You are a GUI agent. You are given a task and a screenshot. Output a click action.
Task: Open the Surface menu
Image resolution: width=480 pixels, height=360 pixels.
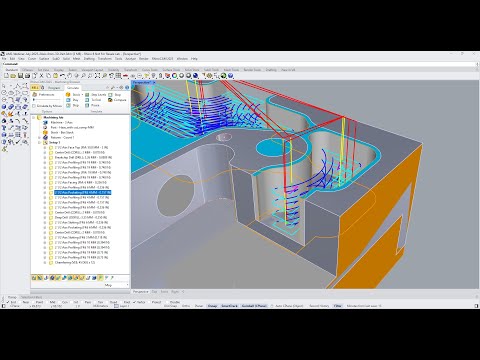[x=44, y=59]
